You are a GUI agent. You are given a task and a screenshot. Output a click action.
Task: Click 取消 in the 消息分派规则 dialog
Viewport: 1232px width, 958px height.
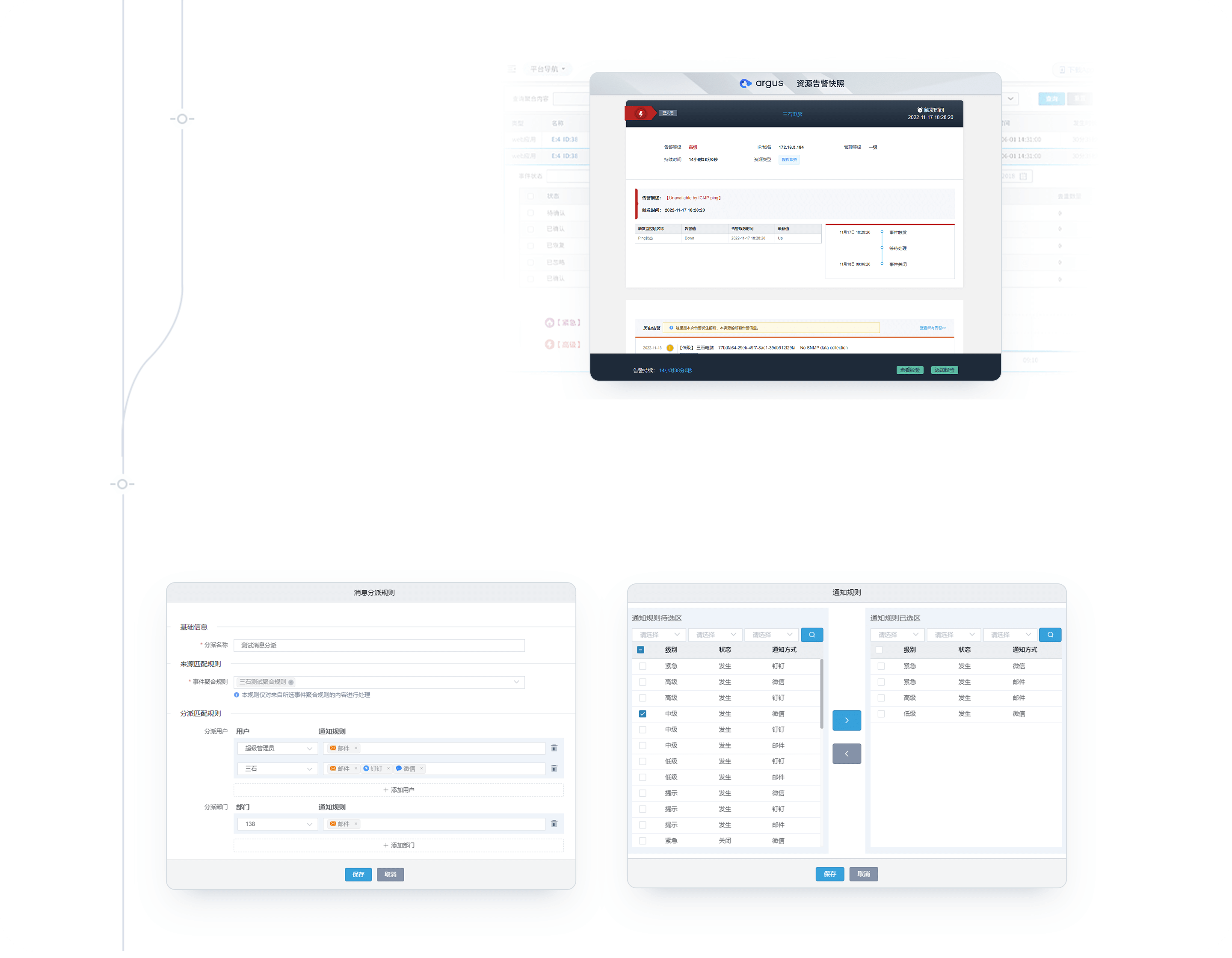[x=391, y=875]
